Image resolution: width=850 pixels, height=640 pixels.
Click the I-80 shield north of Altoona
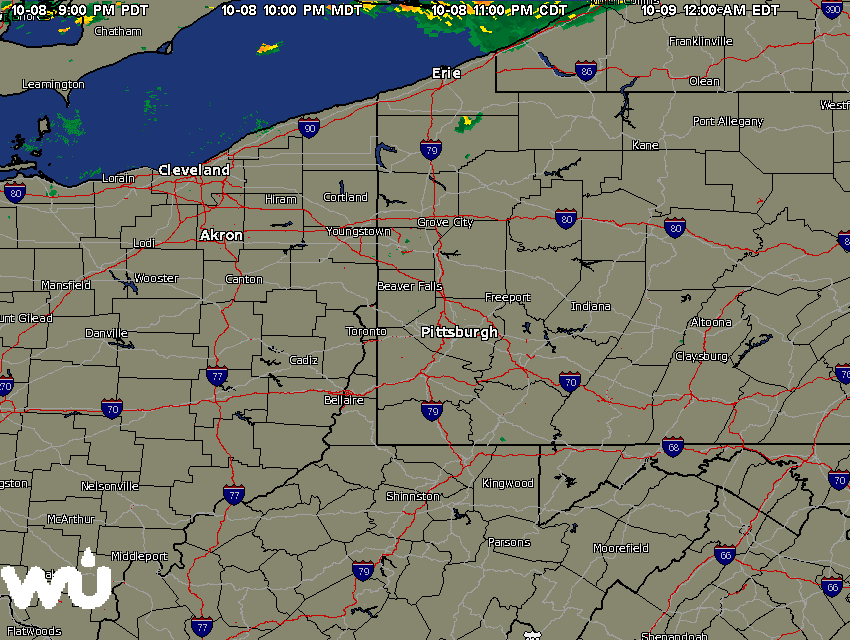[675, 228]
